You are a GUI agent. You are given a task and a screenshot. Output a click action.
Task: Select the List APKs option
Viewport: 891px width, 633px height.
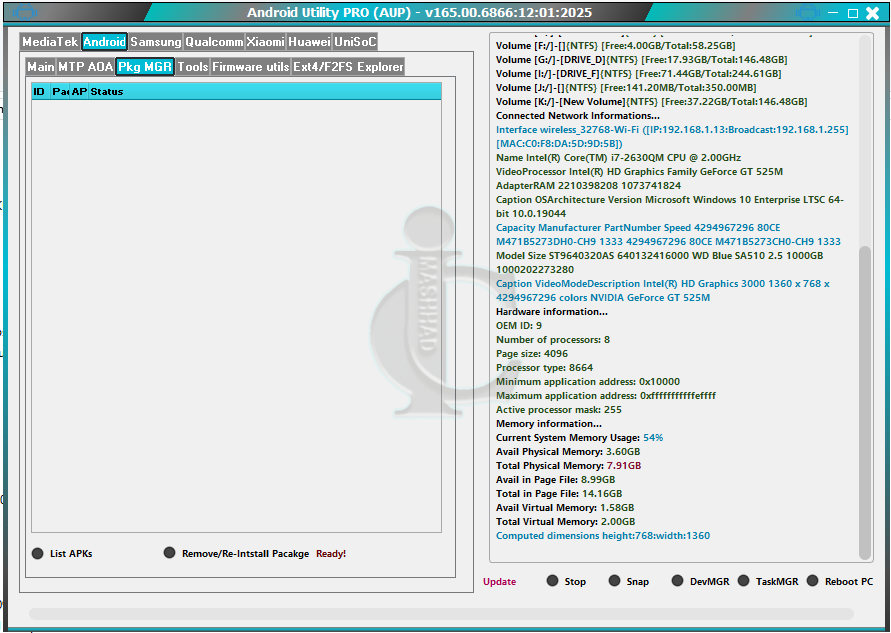pos(39,553)
